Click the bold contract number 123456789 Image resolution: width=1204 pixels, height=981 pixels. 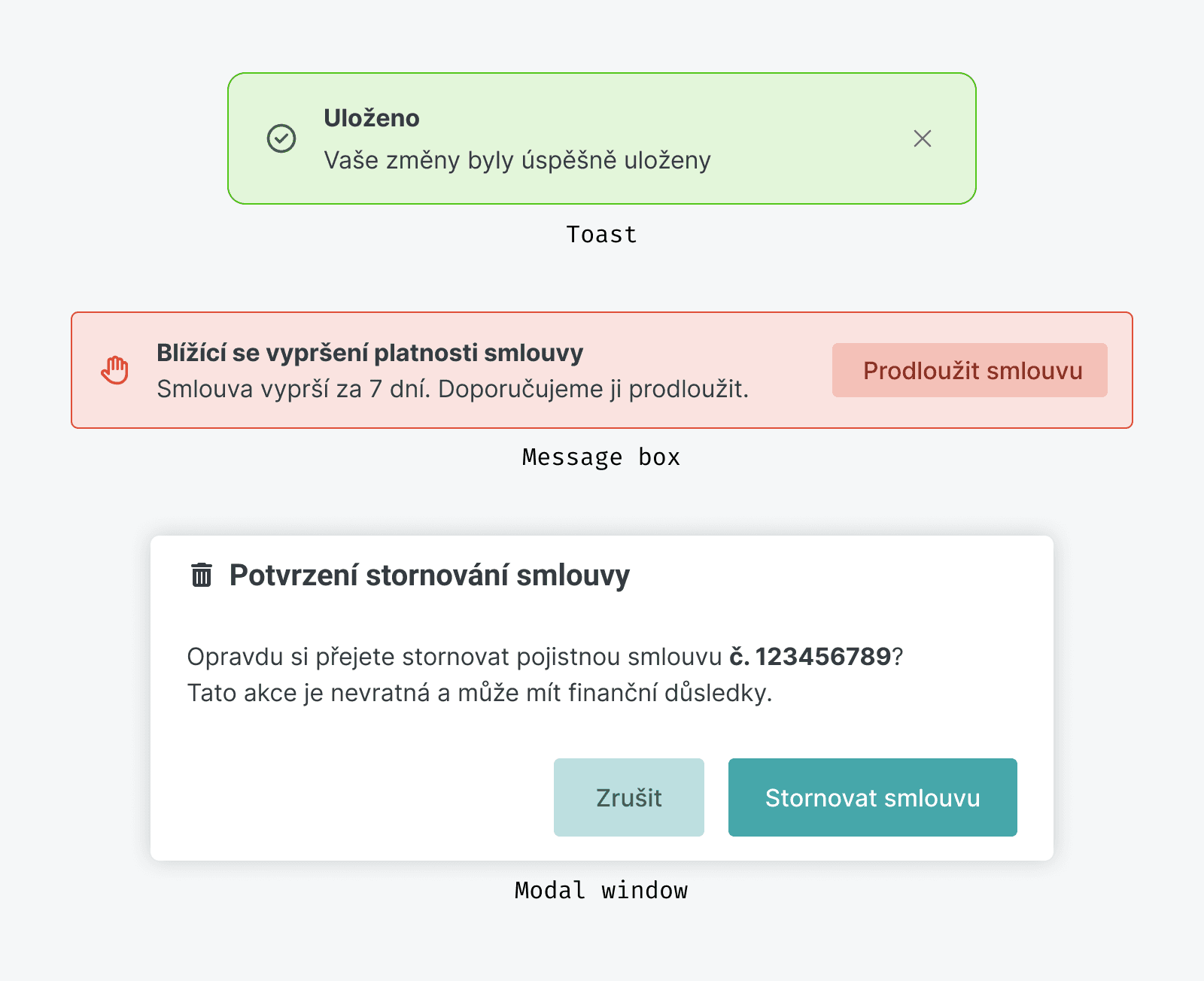(822, 657)
